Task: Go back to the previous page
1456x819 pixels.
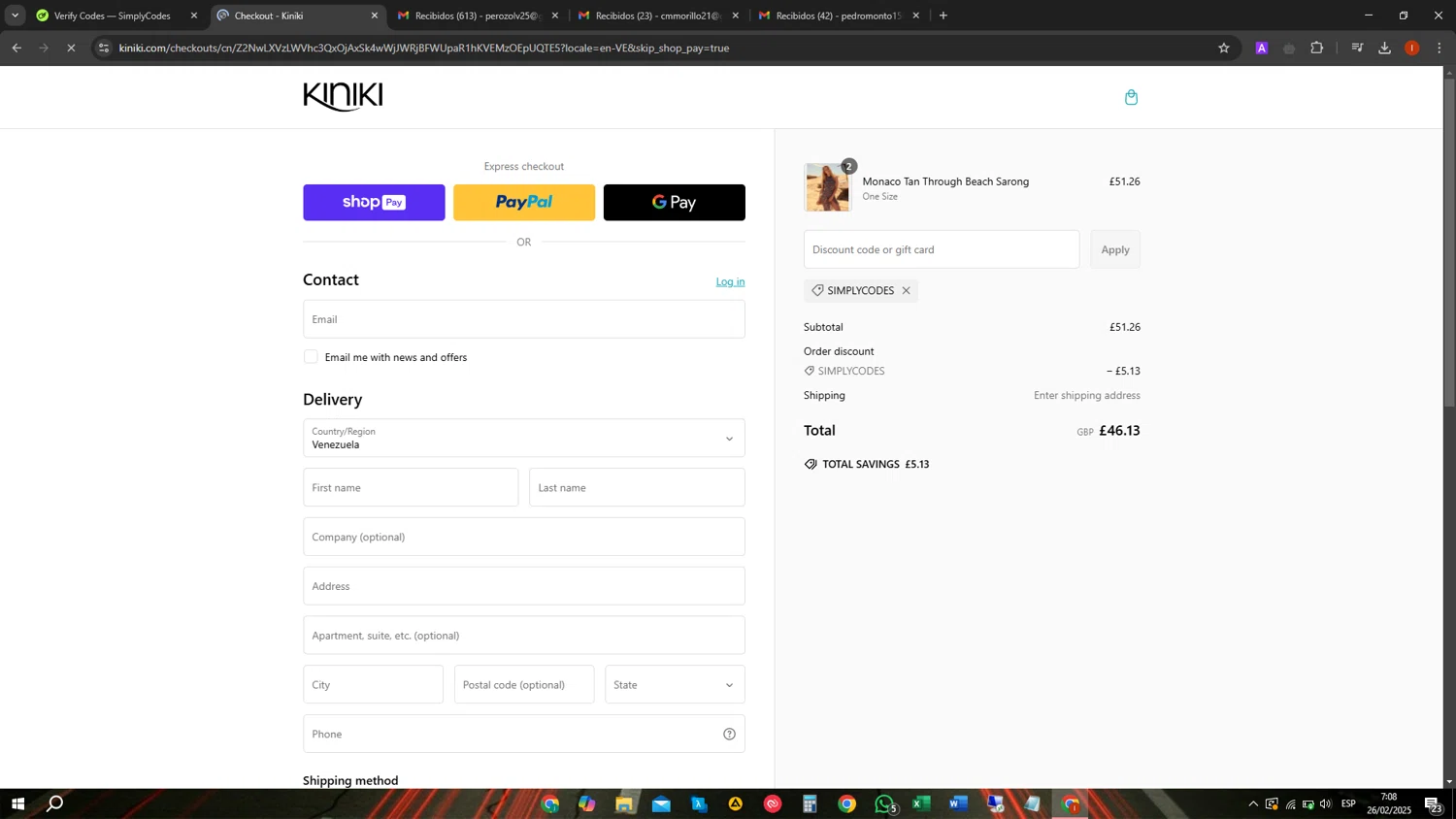Action: [x=17, y=48]
